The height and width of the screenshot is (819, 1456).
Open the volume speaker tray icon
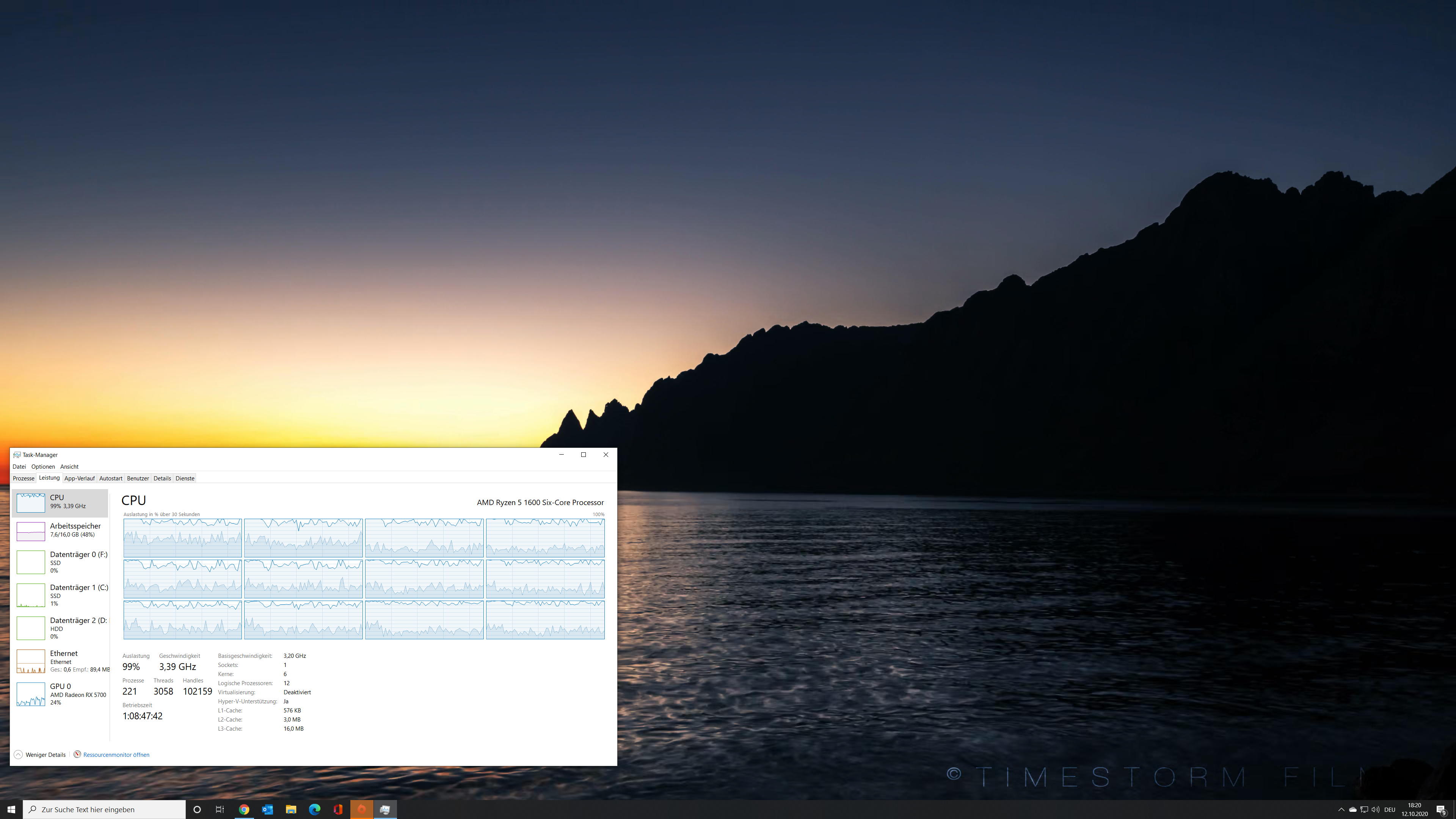[1375, 810]
